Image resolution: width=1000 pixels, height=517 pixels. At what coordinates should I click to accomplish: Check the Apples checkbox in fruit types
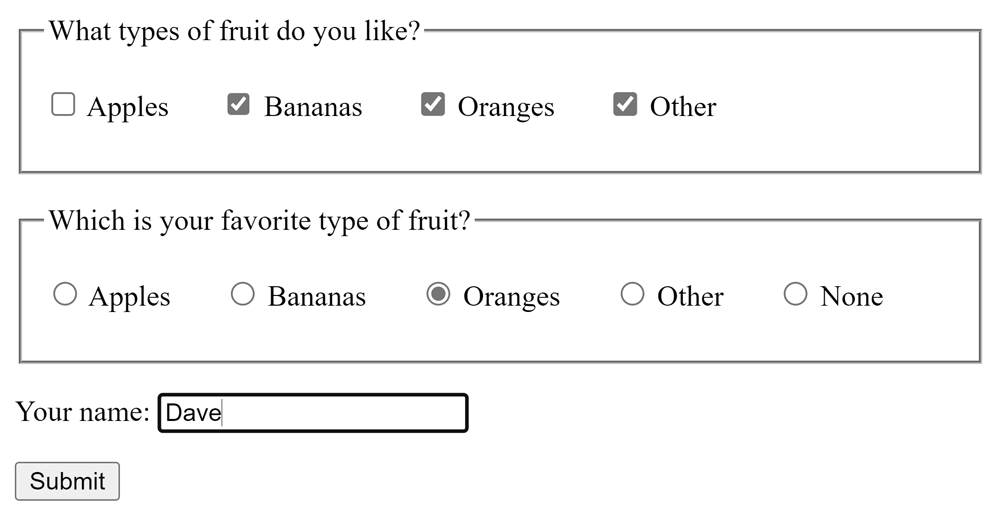pos(63,104)
